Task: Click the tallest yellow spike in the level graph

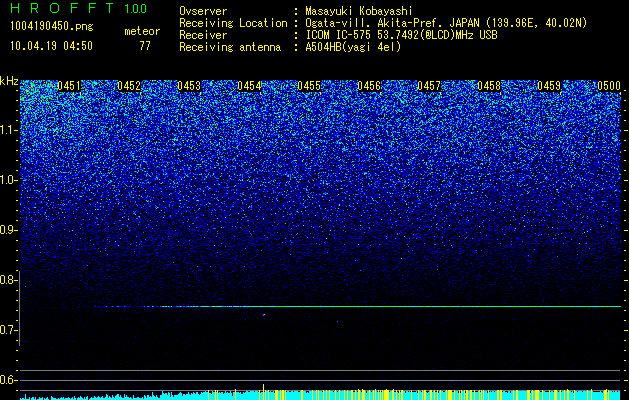Action: click(264, 391)
